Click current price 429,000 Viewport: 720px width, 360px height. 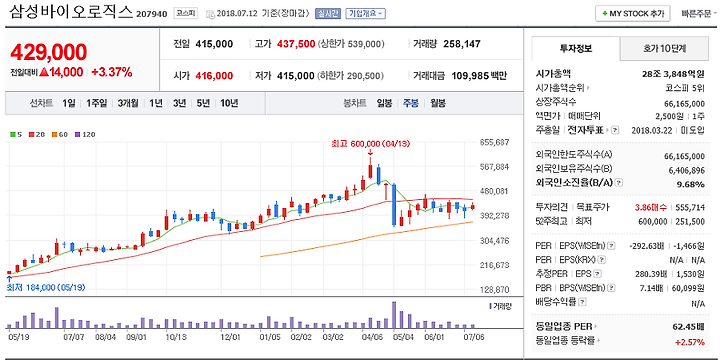[49, 52]
